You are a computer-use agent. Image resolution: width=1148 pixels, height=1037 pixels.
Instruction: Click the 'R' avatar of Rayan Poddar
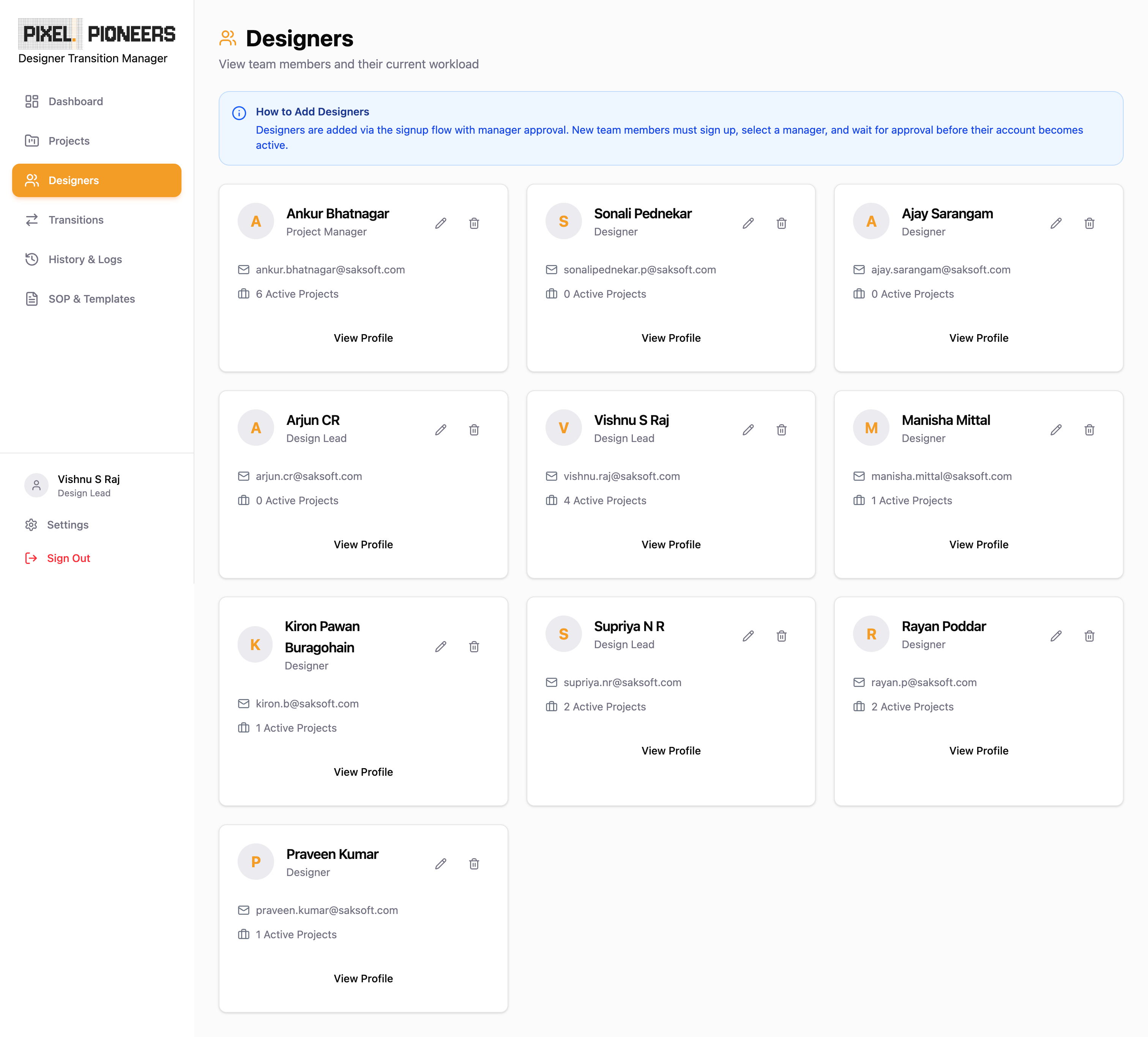pyautogui.click(x=871, y=634)
